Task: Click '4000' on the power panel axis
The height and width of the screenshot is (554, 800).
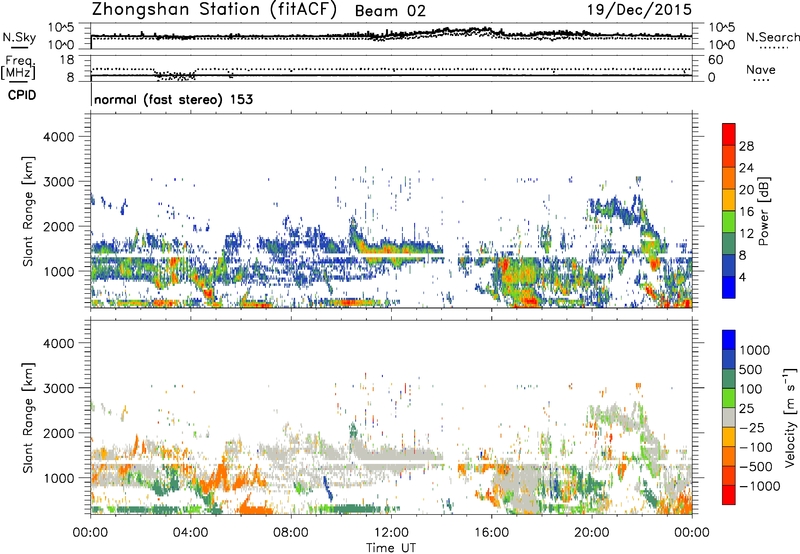Action: coord(58,137)
